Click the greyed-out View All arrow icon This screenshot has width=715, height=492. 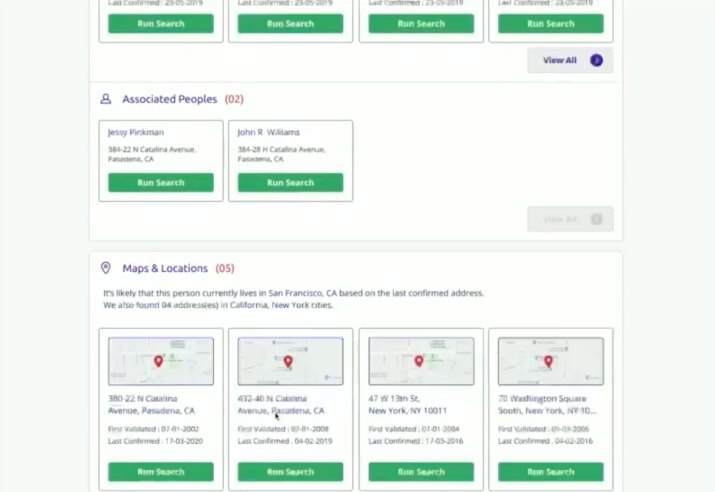(596, 219)
